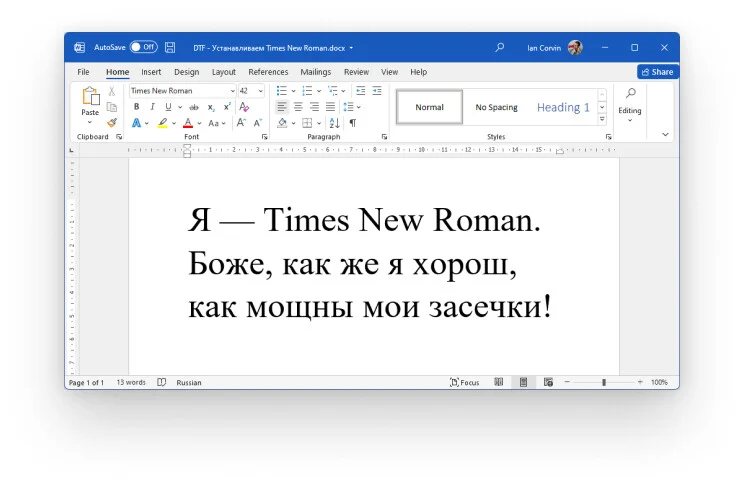Switch to the Layout tab

click(223, 72)
